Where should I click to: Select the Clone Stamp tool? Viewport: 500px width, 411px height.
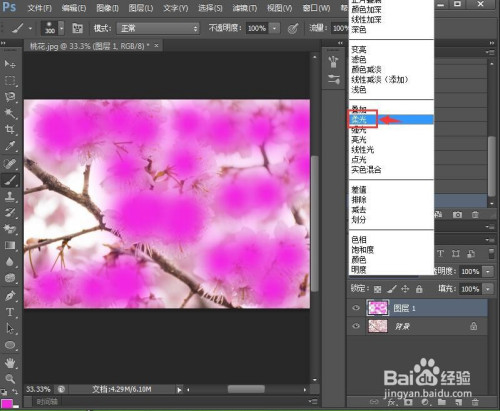(10, 197)
